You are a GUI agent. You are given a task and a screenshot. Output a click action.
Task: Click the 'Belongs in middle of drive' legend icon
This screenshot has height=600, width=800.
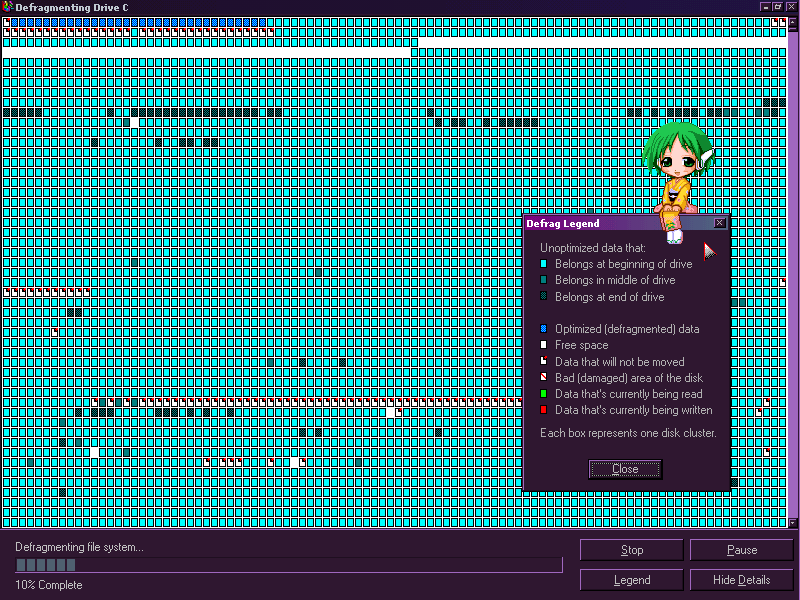(x=543, y=281)
